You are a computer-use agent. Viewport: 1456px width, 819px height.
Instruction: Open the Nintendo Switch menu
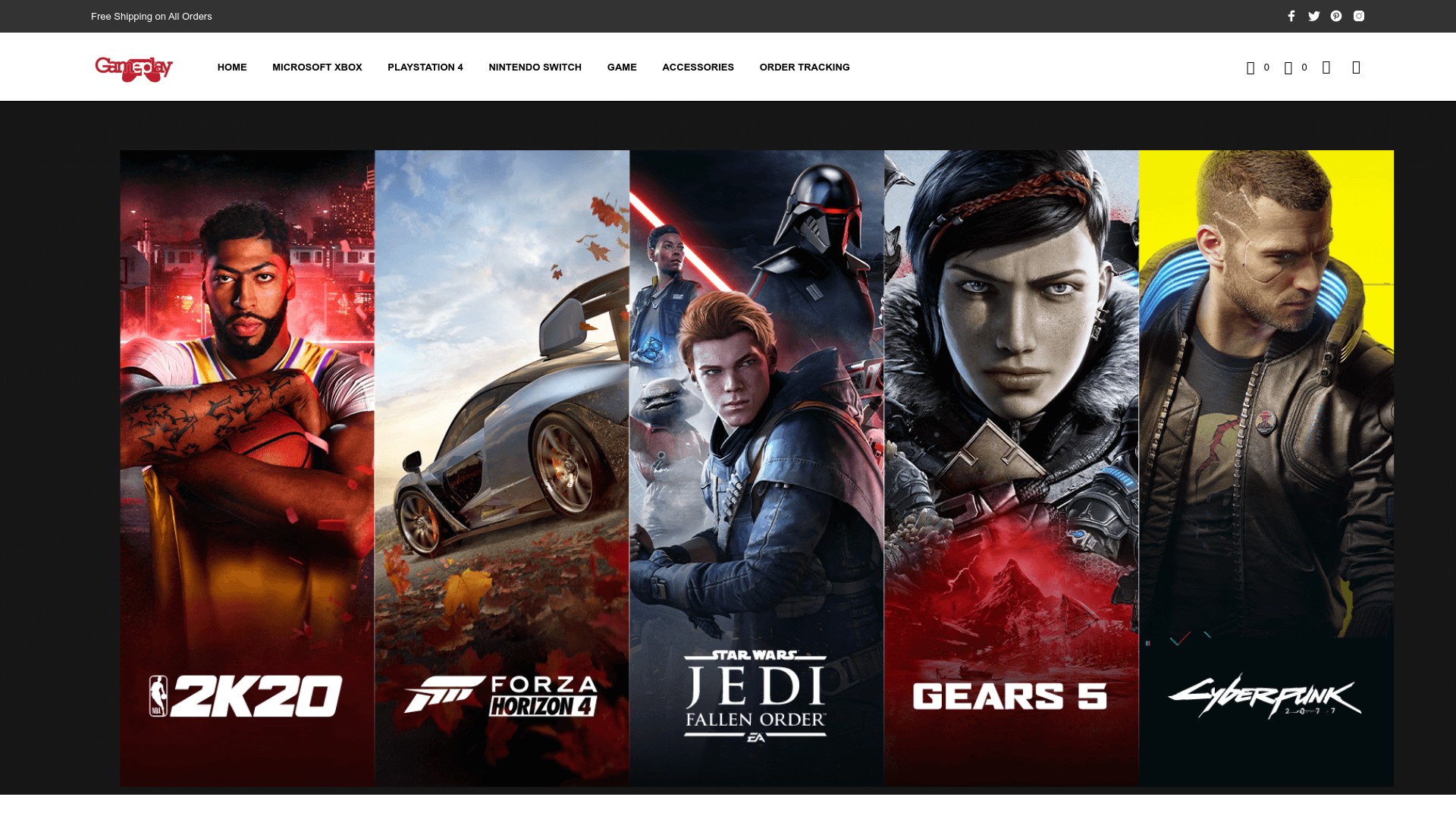click(x=535, y=67)
